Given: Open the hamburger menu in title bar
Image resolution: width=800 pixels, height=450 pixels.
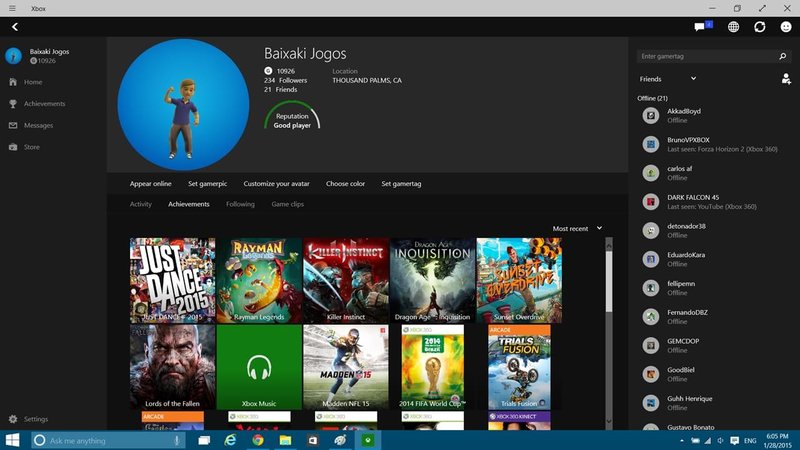Looking at the screenshot, I should pyautogui.click(x=12, y=8).
